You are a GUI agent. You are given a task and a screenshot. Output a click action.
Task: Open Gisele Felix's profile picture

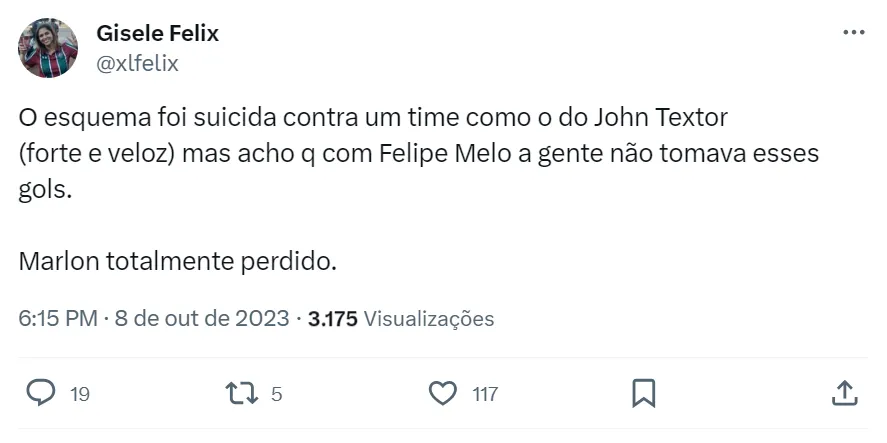click(47, 47)
